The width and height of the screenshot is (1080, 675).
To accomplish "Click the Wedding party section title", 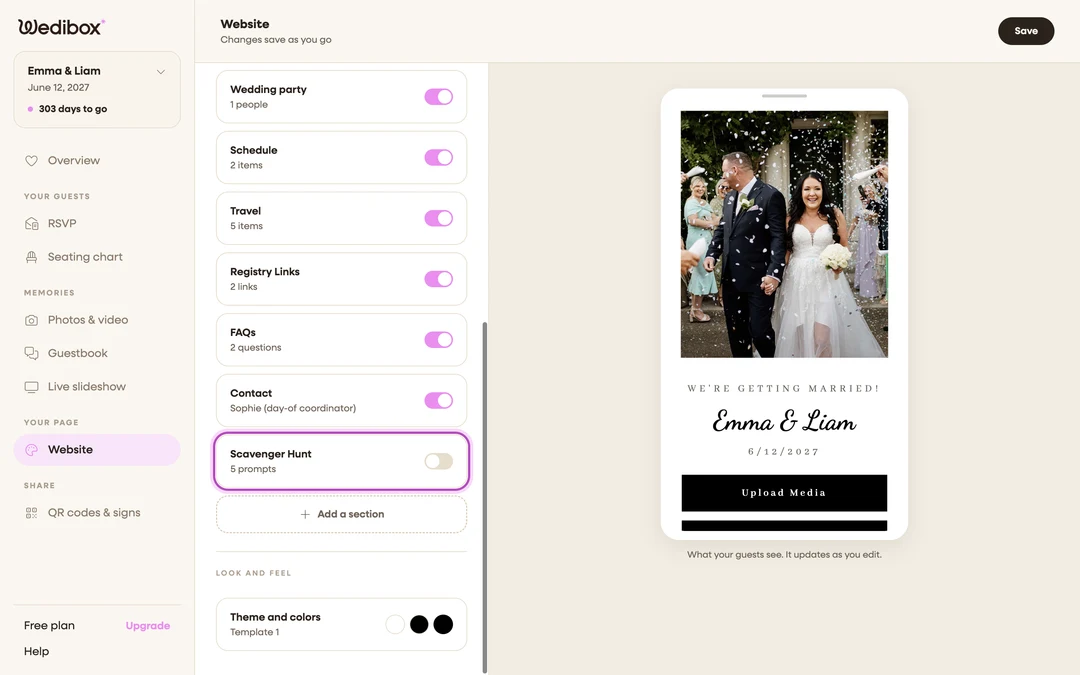I will 268,90.
